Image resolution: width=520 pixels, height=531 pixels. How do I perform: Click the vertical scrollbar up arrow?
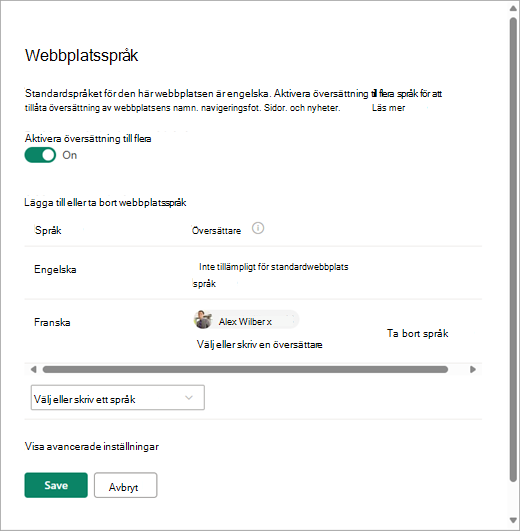[513, 8]
